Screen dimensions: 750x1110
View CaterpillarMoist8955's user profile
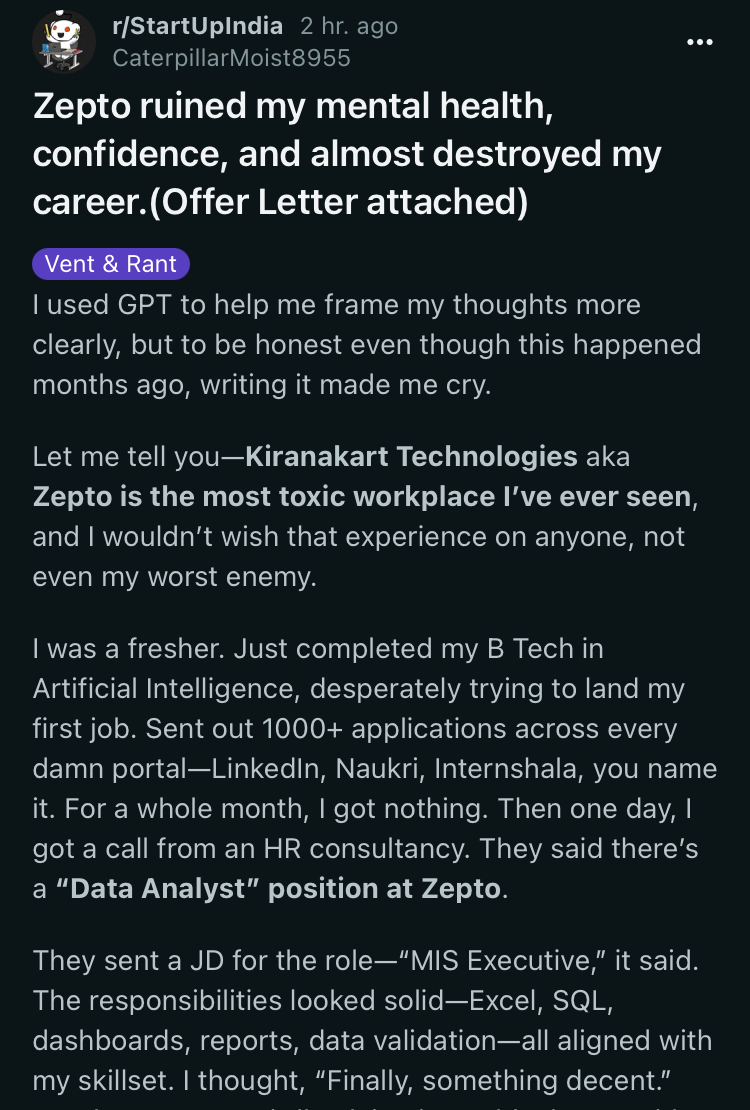click(x=231, y=58)
